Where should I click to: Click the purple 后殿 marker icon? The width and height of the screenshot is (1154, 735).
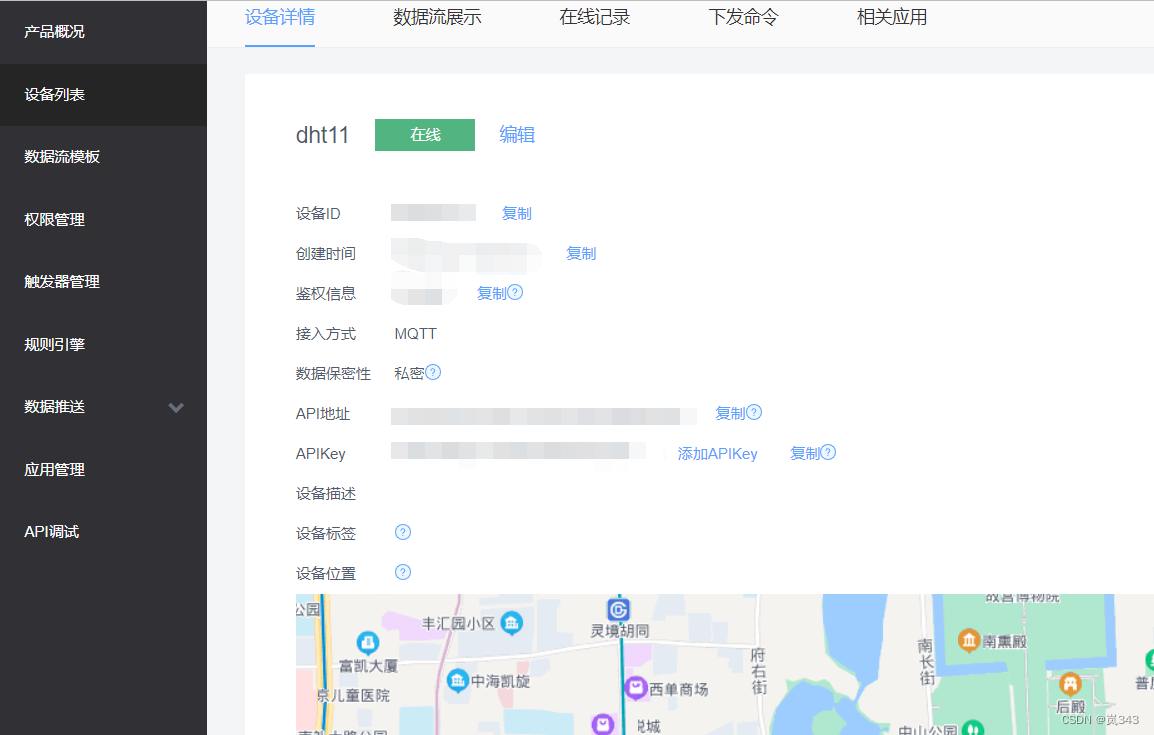(1070, 685)
